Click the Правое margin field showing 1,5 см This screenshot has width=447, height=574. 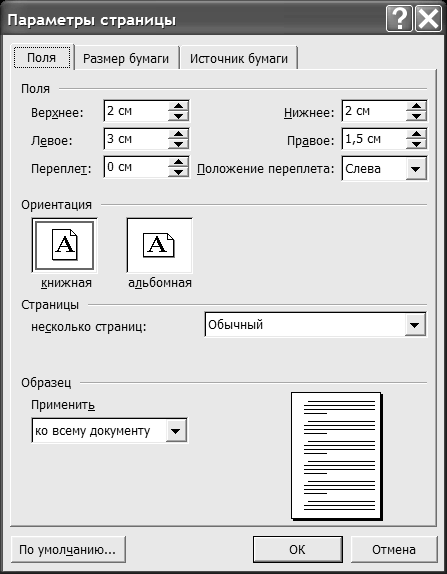pyautogui.click(x=374, y=139)
